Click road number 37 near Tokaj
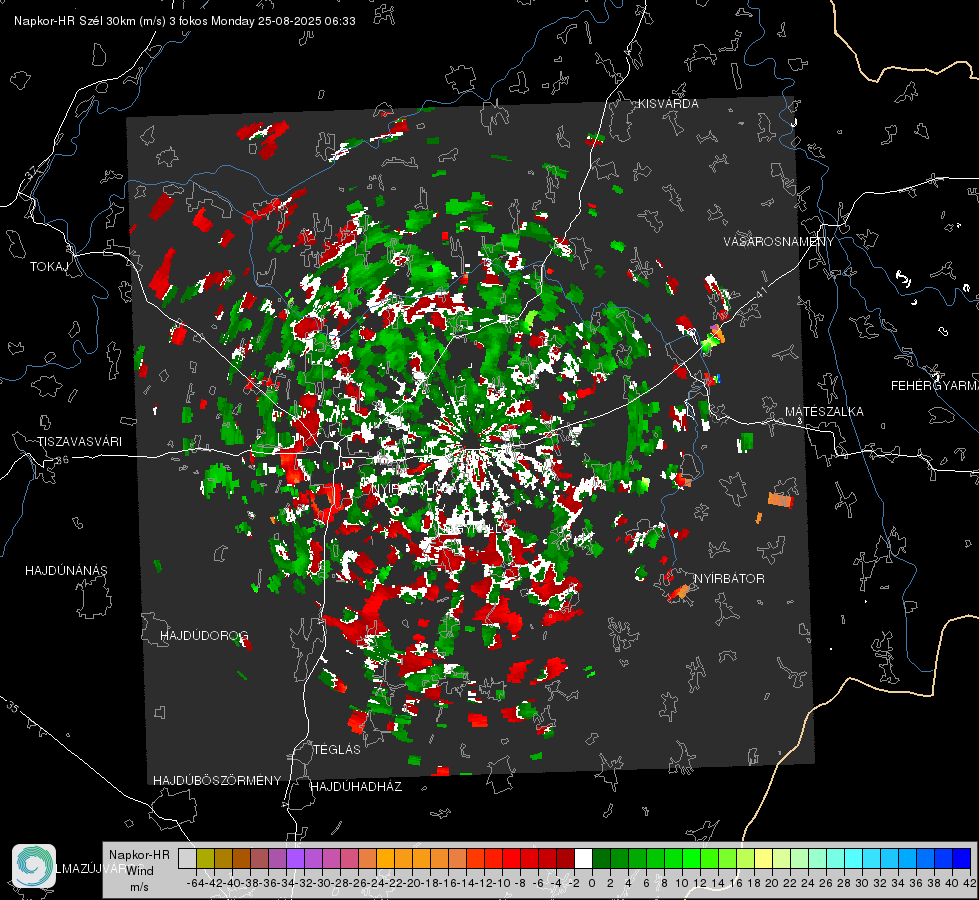 [x=31, y=171]
